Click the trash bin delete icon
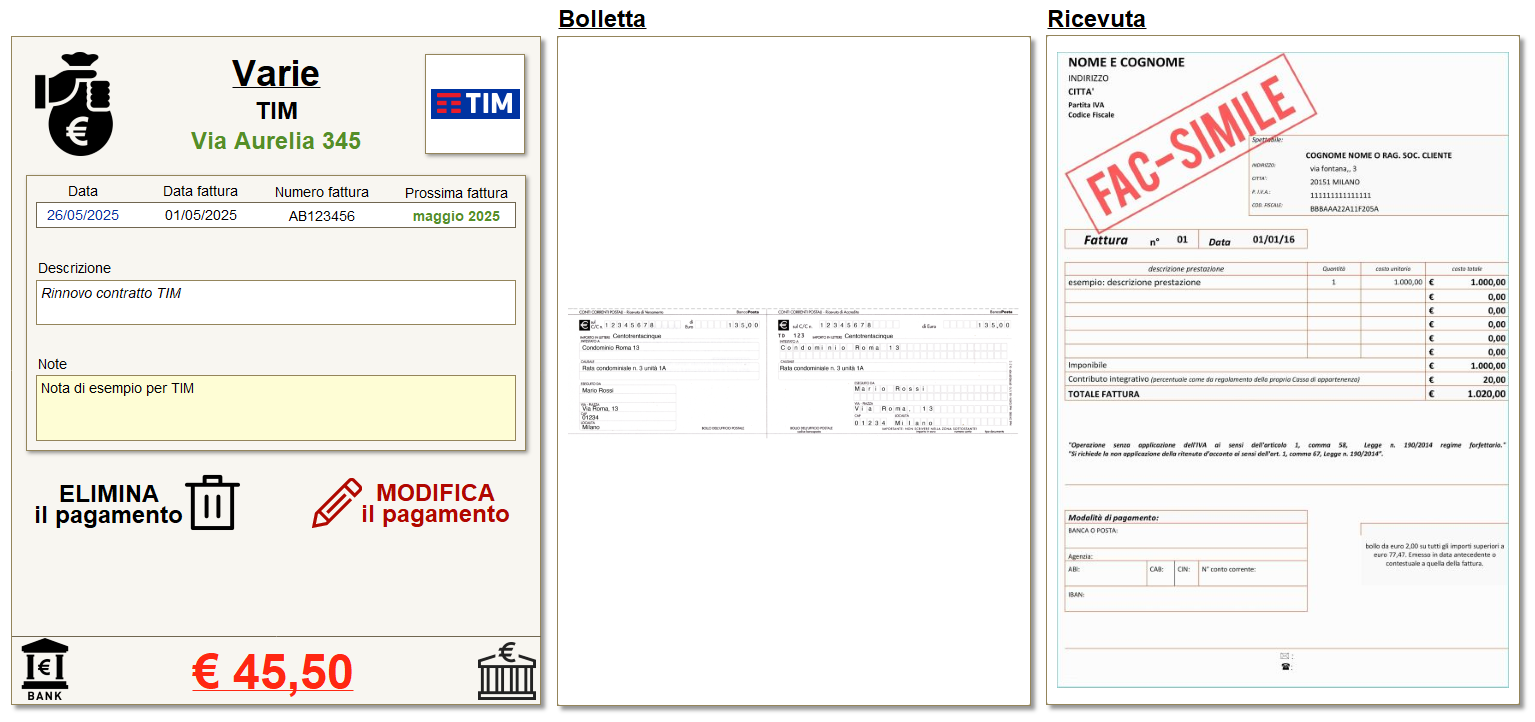Screen dimensions: 1535x722 (213, 502)
